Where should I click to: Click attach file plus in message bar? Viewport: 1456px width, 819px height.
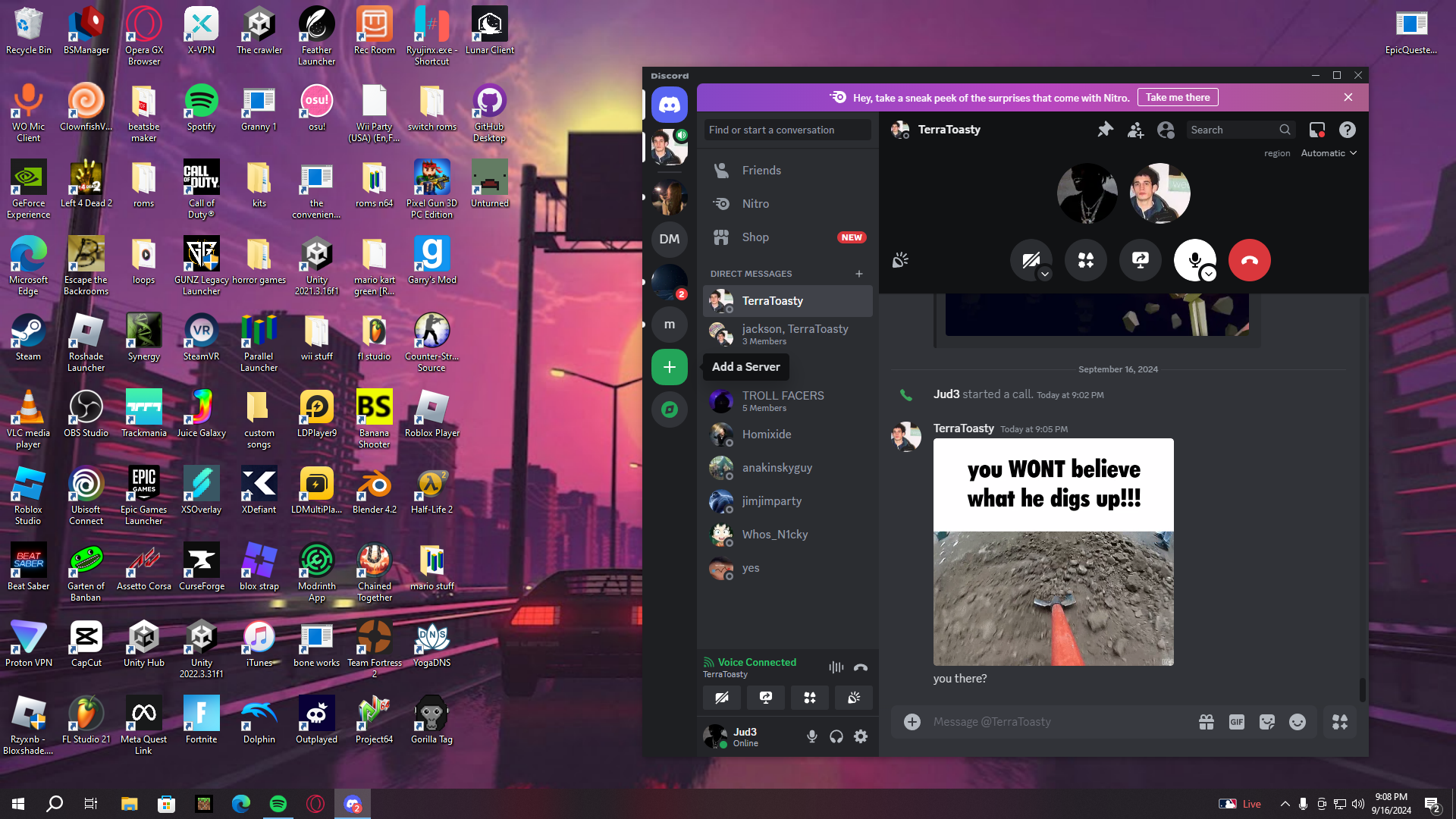pyautogui.click(x=912, y=722)
